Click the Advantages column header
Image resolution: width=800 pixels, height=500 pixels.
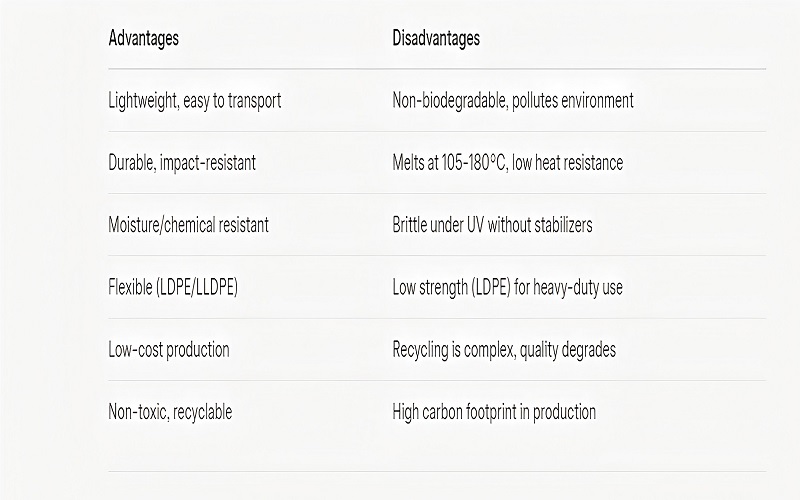143,39
